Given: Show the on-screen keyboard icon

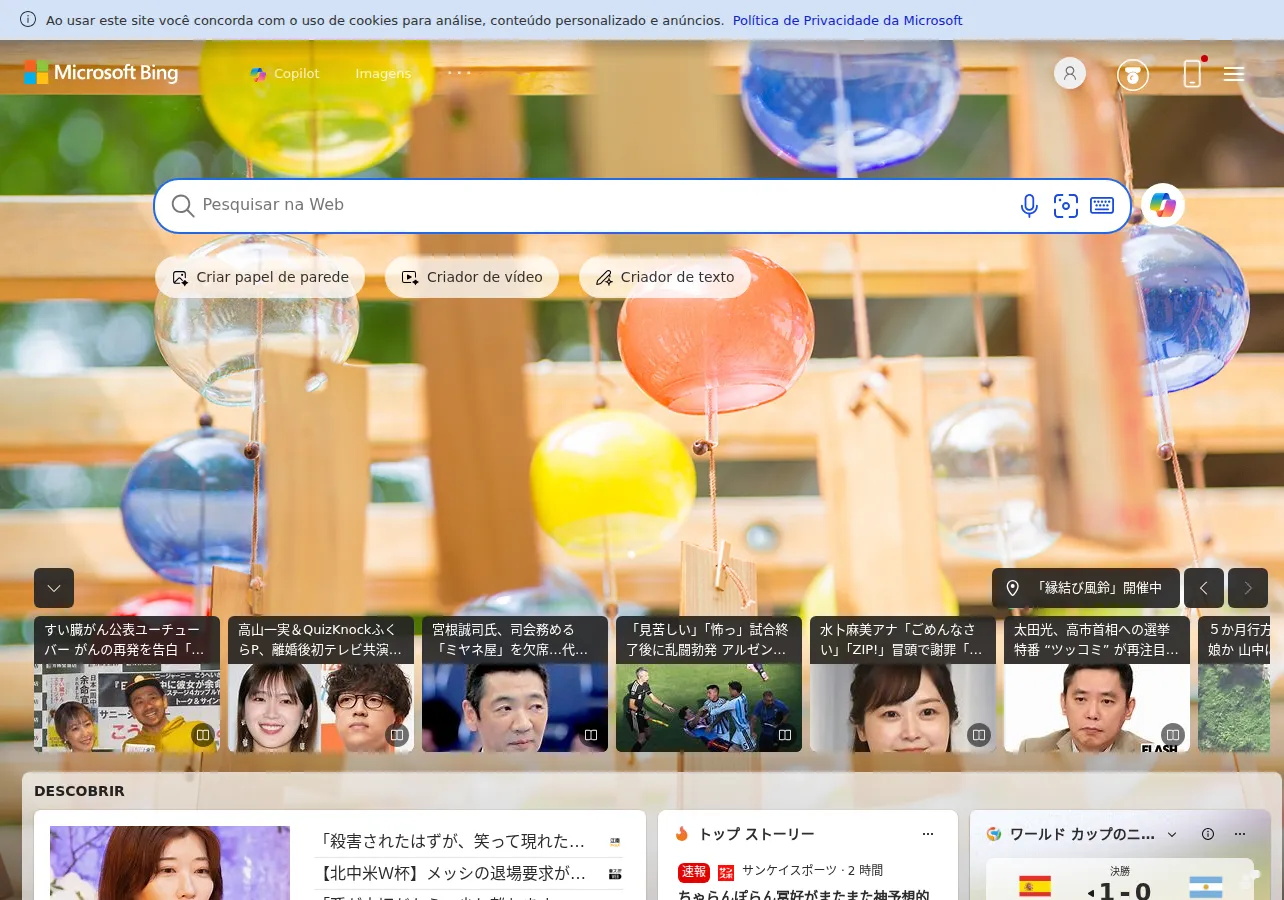Looking at the screenshot, I should pos(1102,205).
